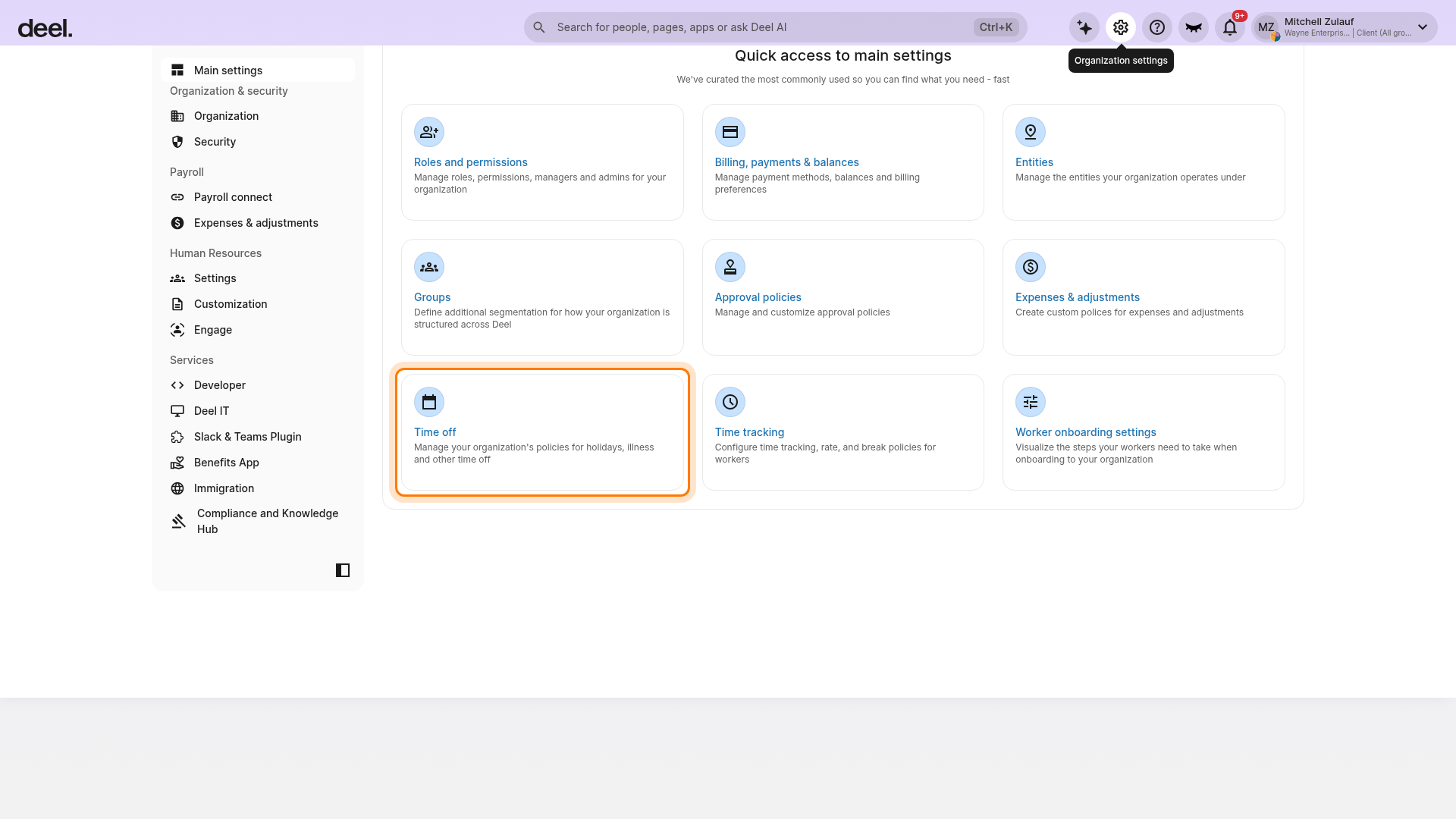The image size is (1456, 819).
Task: Open Human Resources Settings item
Action: click(258, 278)
